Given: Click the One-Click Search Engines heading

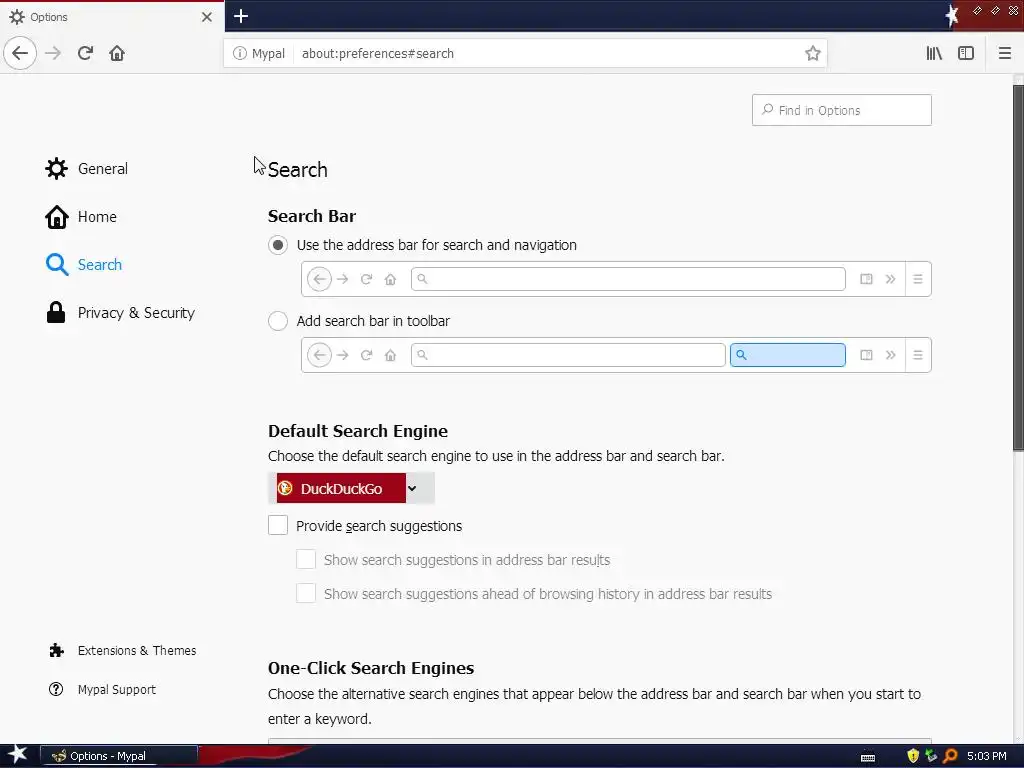Looking at the screenshot, I should tap(371, 668).
